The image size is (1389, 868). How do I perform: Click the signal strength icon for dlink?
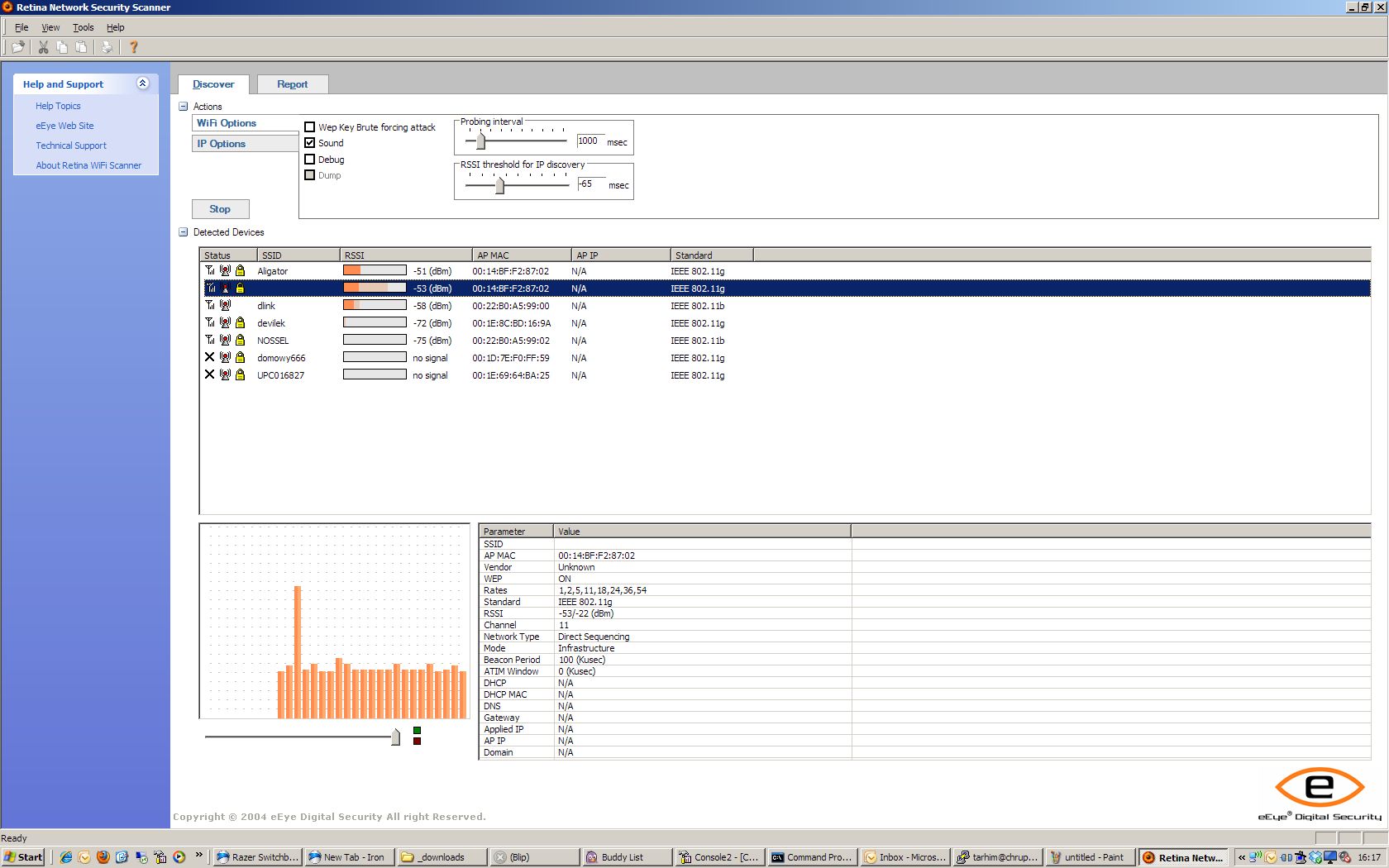coord(210,305)
